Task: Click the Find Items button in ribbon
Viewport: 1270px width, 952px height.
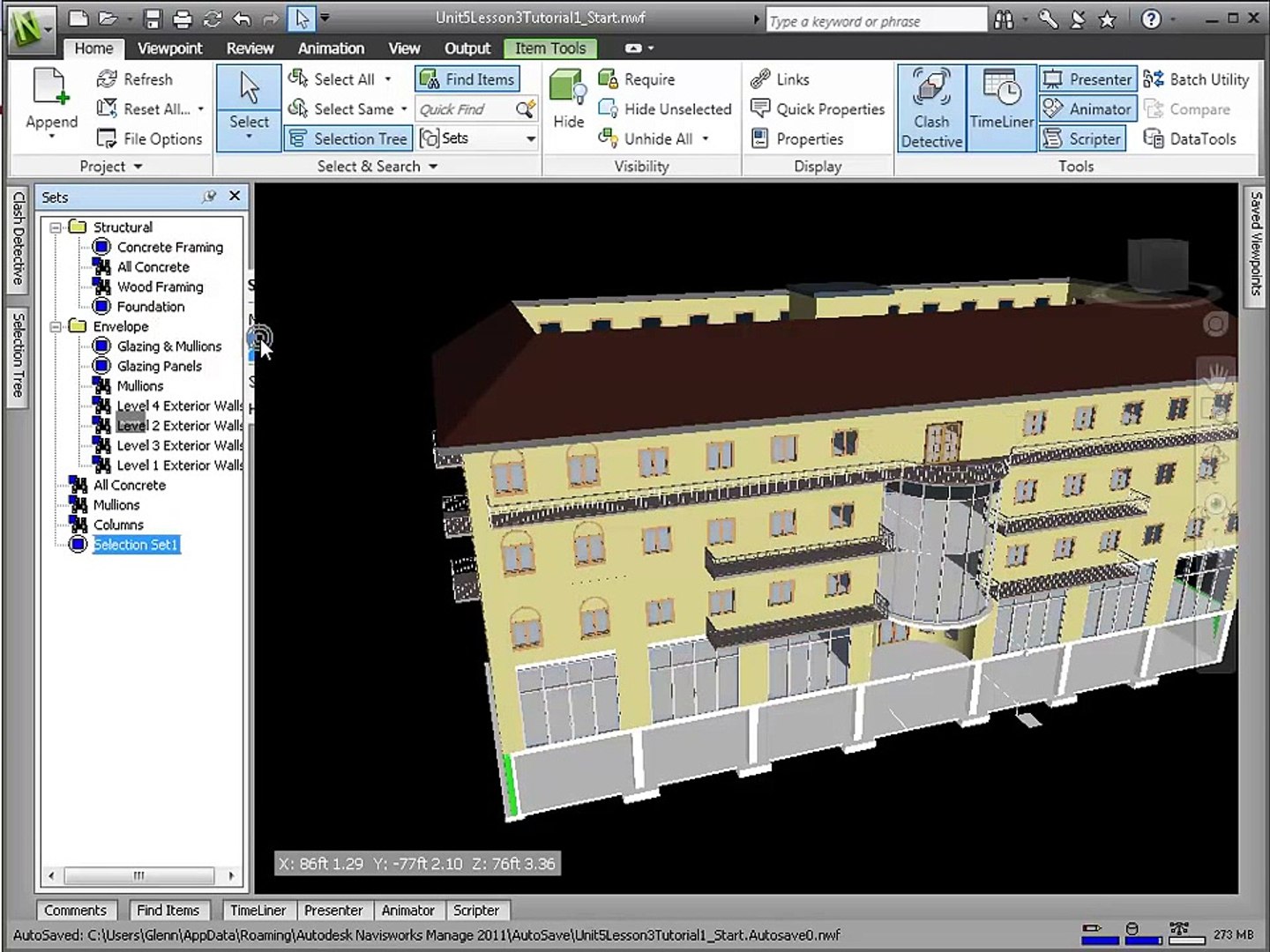Action: click(467, 79)
